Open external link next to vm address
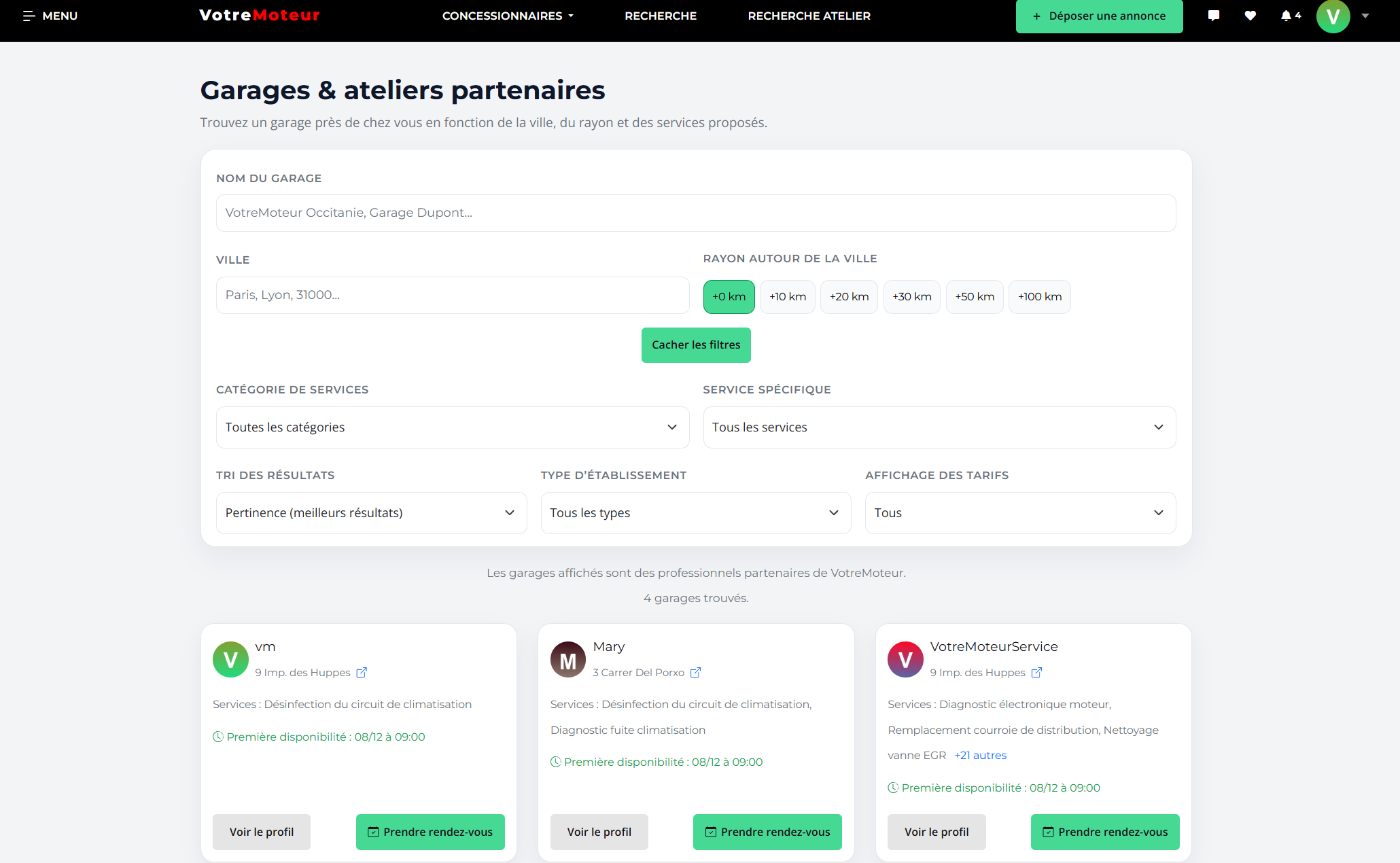This screenshot has height=863, width=1400. click(x=362, y=672)
